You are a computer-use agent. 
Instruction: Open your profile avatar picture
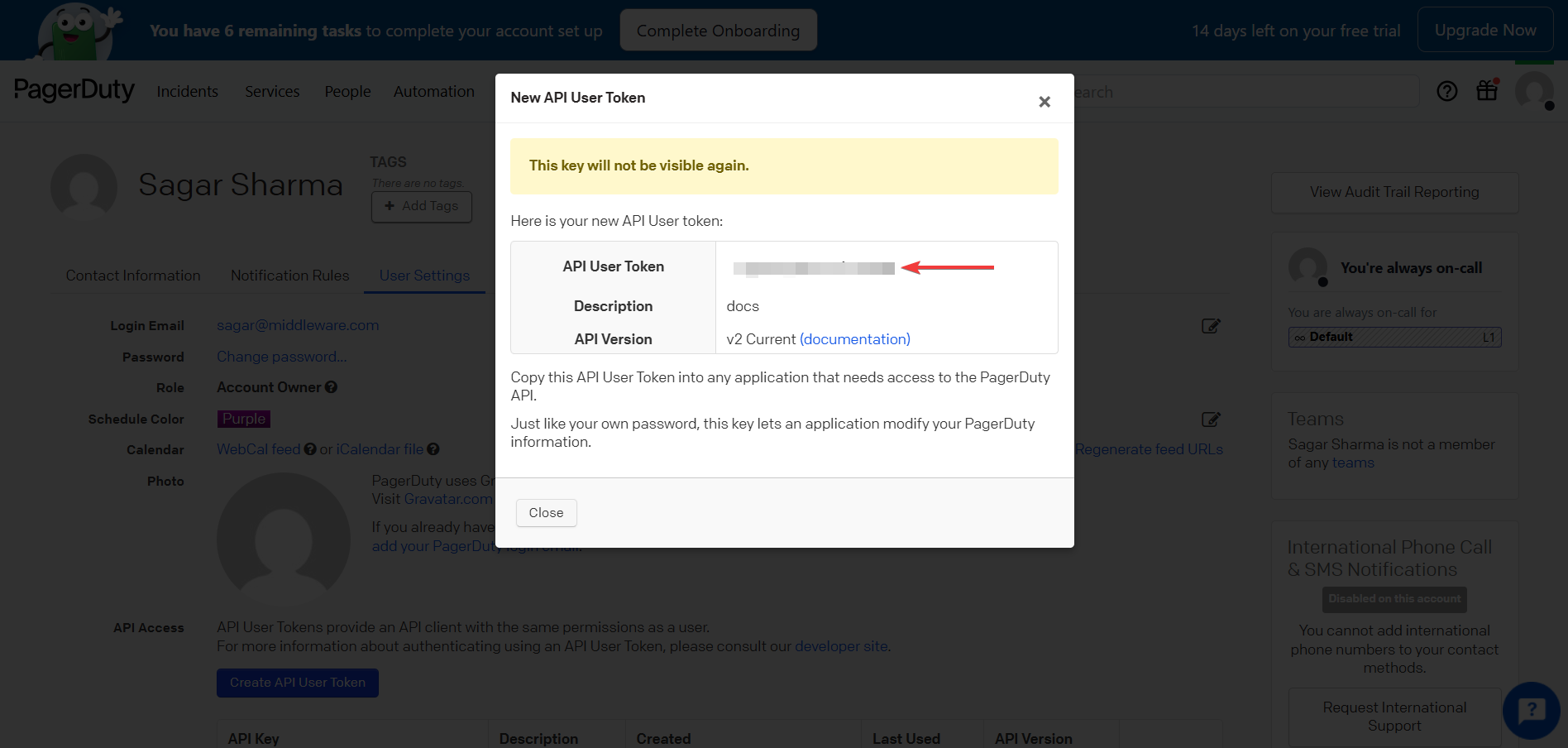[1534, 91]
